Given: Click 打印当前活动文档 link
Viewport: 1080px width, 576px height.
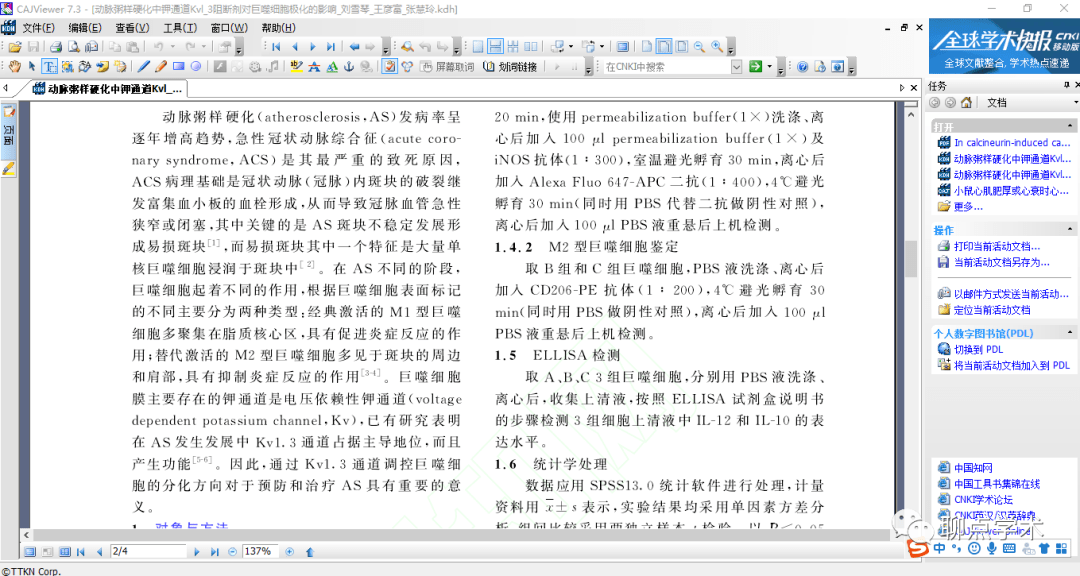Looking at the screenshot, I should 997,246.
